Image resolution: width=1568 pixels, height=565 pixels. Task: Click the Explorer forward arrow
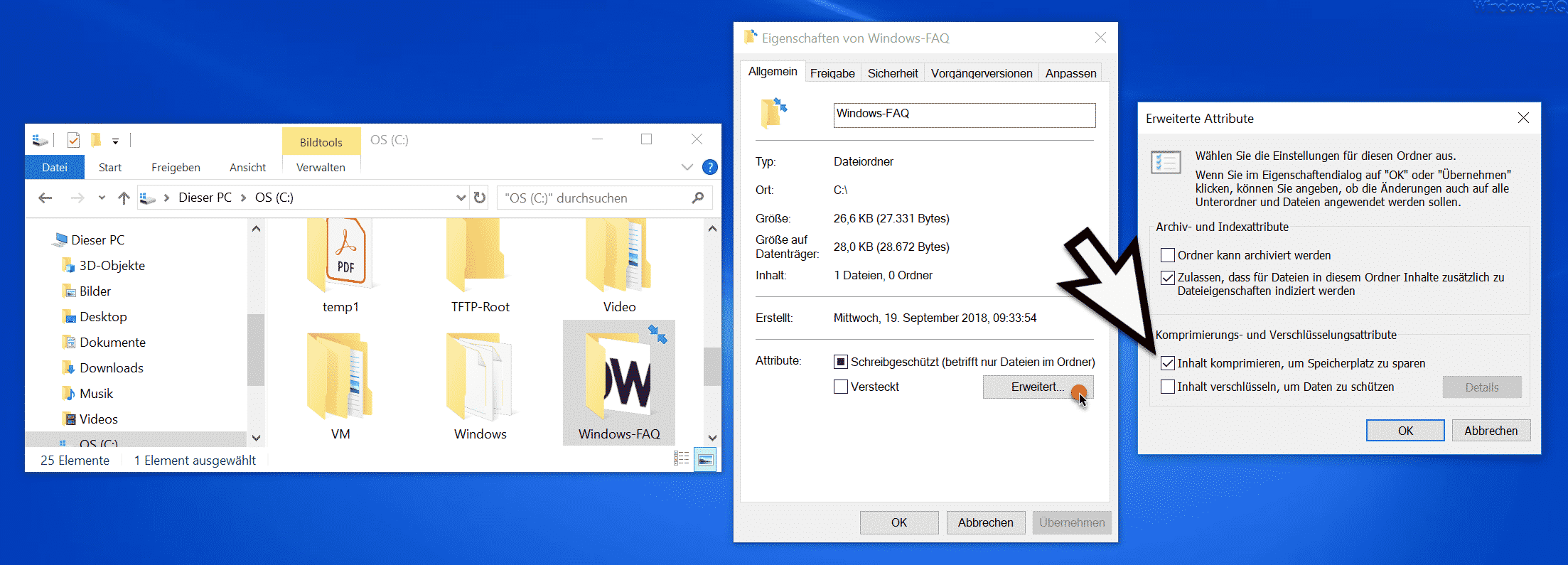click(x=77, y=198)
